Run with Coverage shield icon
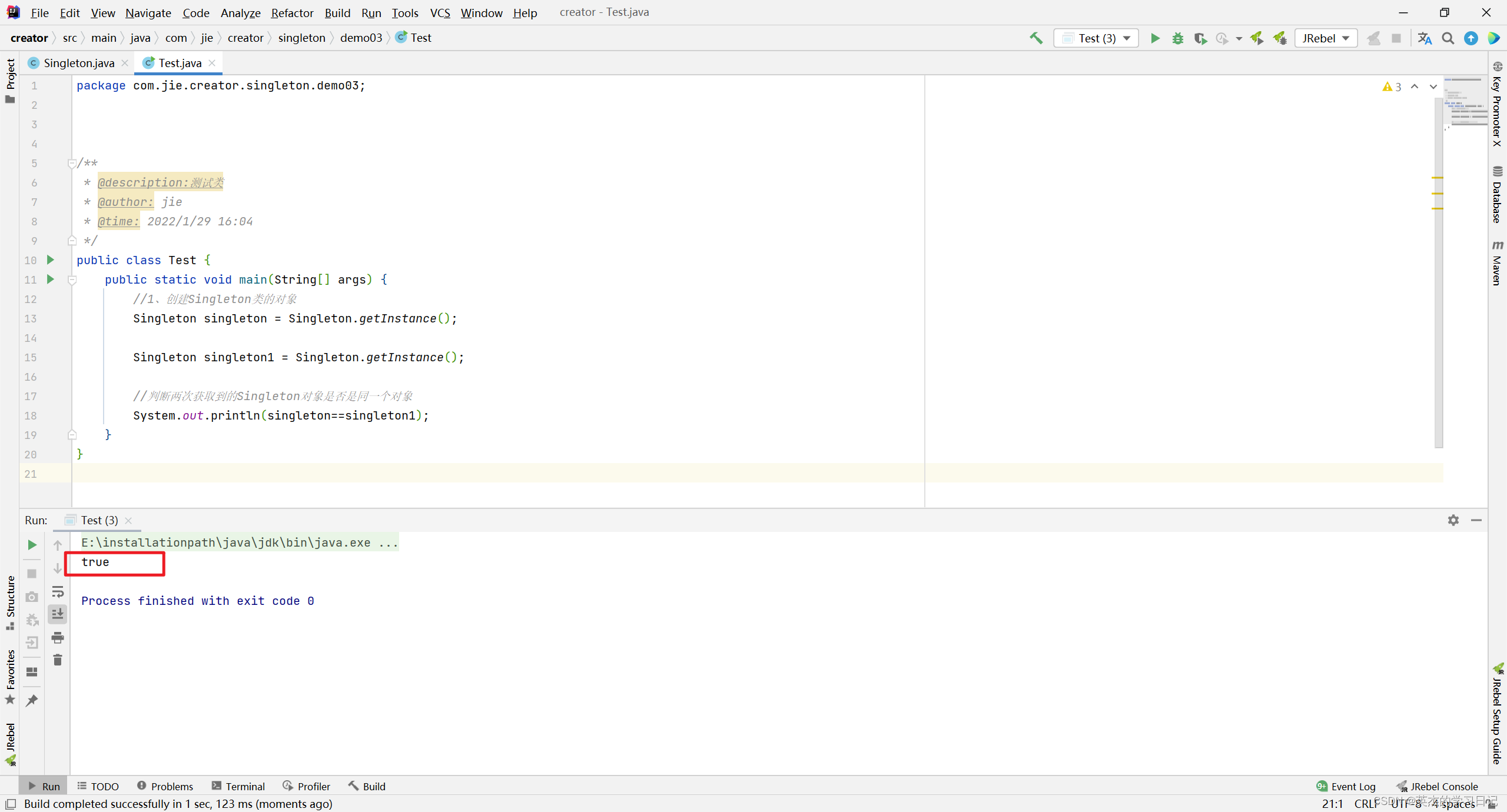 point(1200,38)
